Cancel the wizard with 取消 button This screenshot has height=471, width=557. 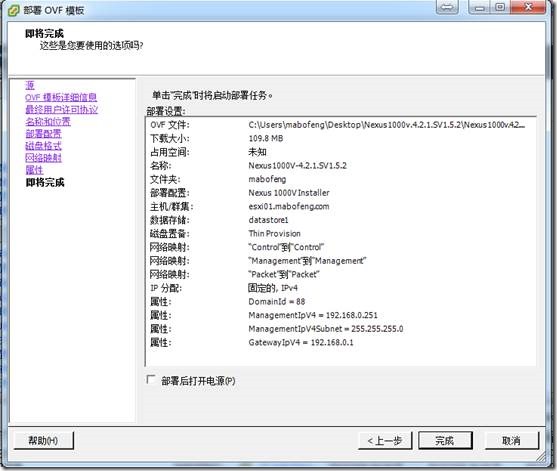coord(512,441)
